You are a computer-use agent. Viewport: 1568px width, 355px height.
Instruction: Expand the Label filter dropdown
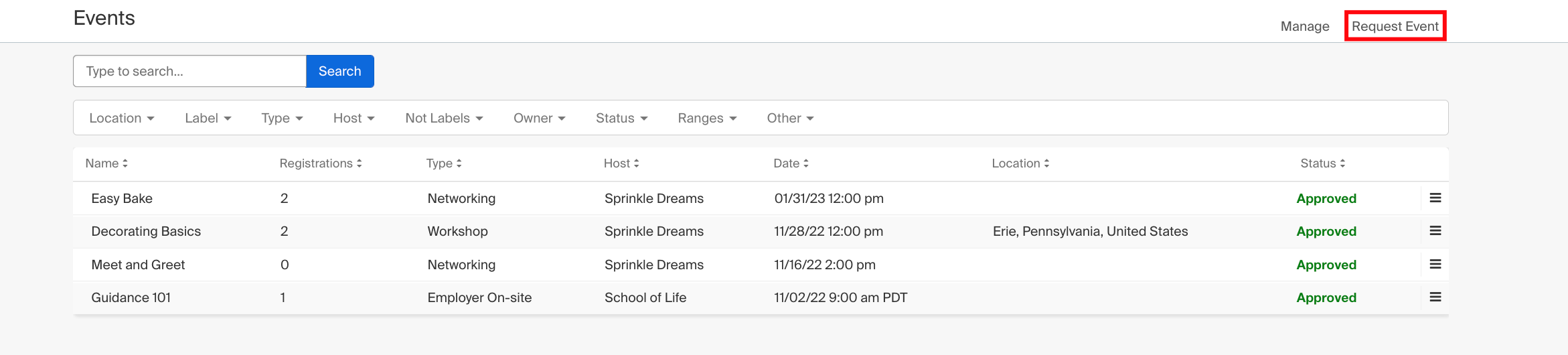point(208,118)
